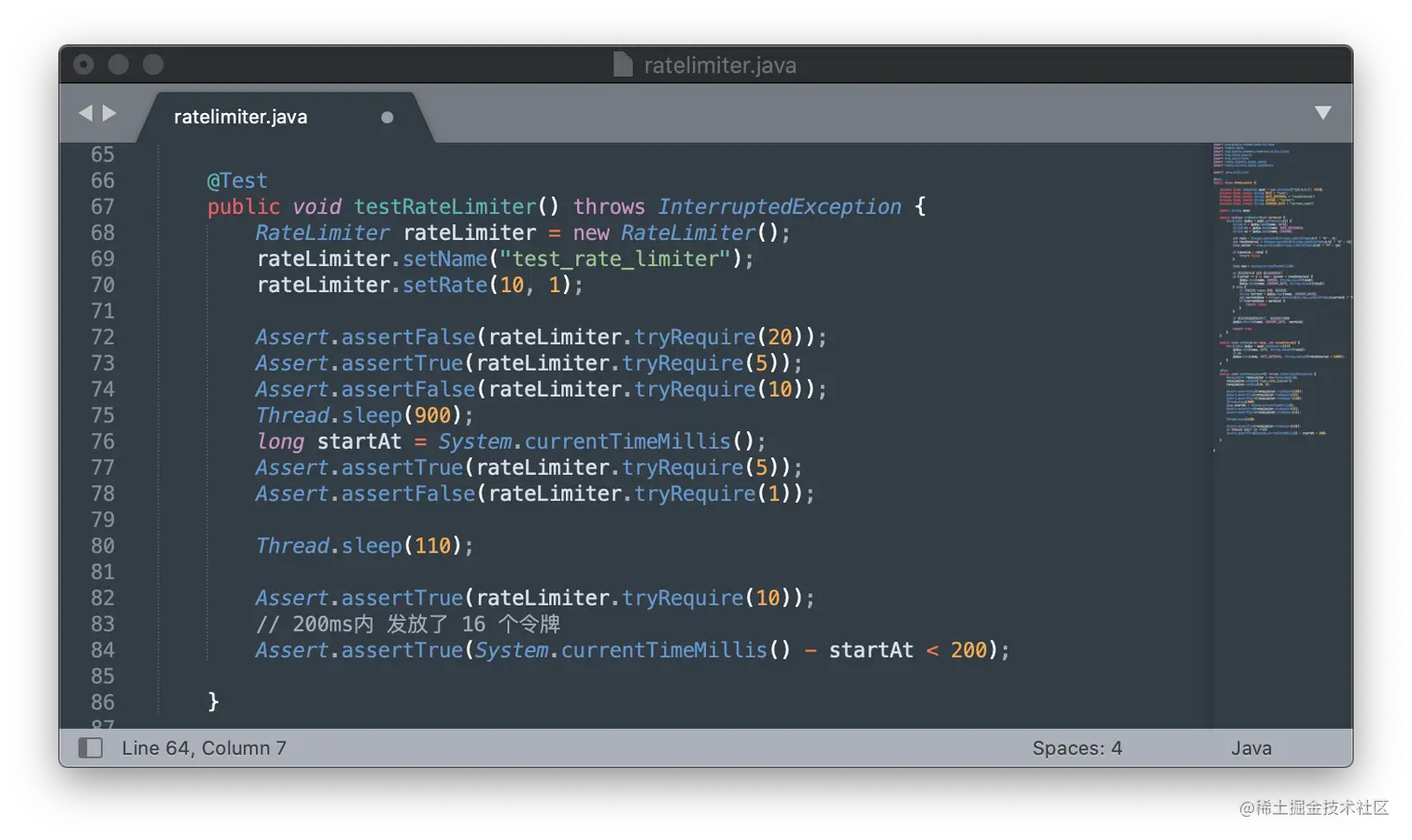1412x840 pixels.
Task: Click the ratelimiter.java window title
Action: click(720, 65)
